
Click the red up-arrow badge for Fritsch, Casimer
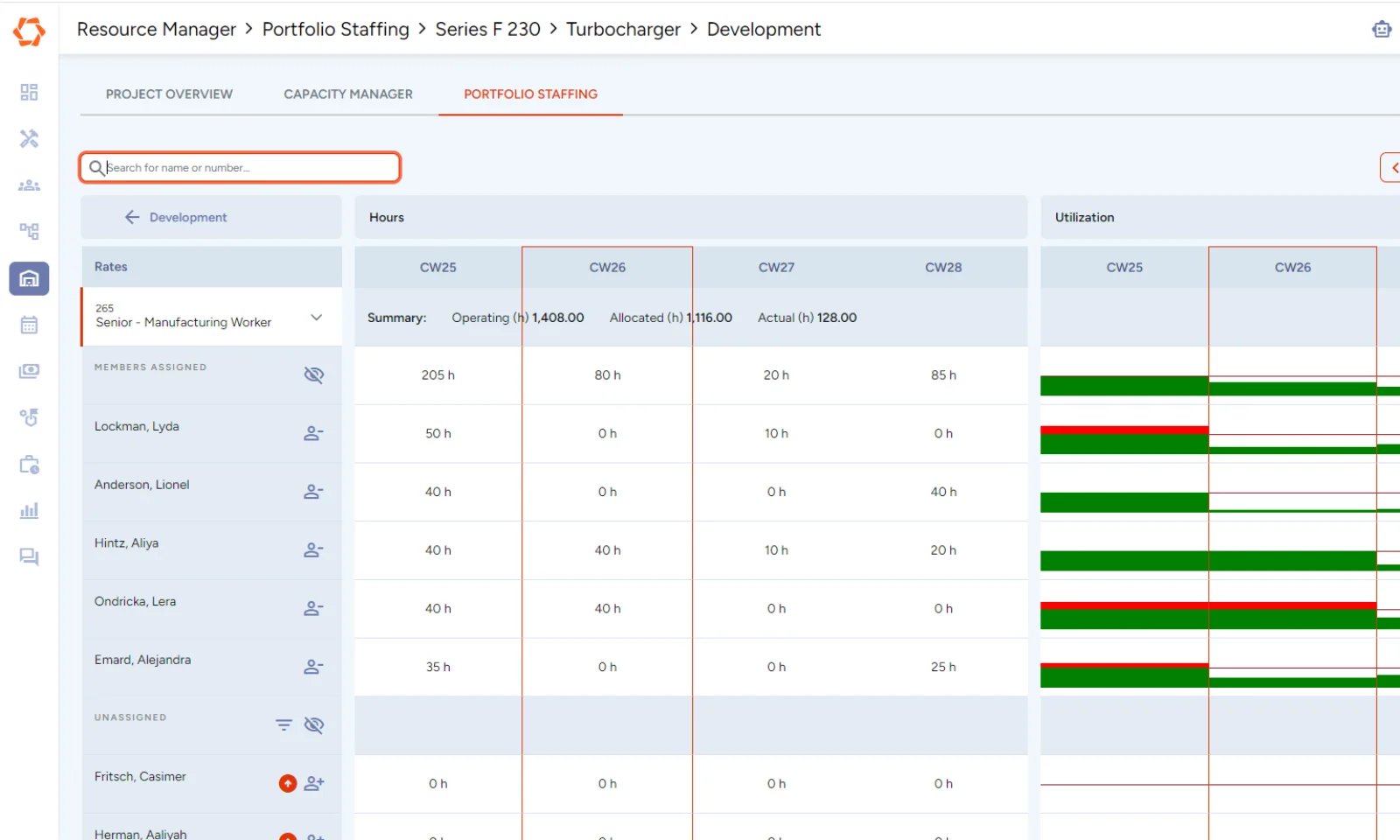click(288, 784)
